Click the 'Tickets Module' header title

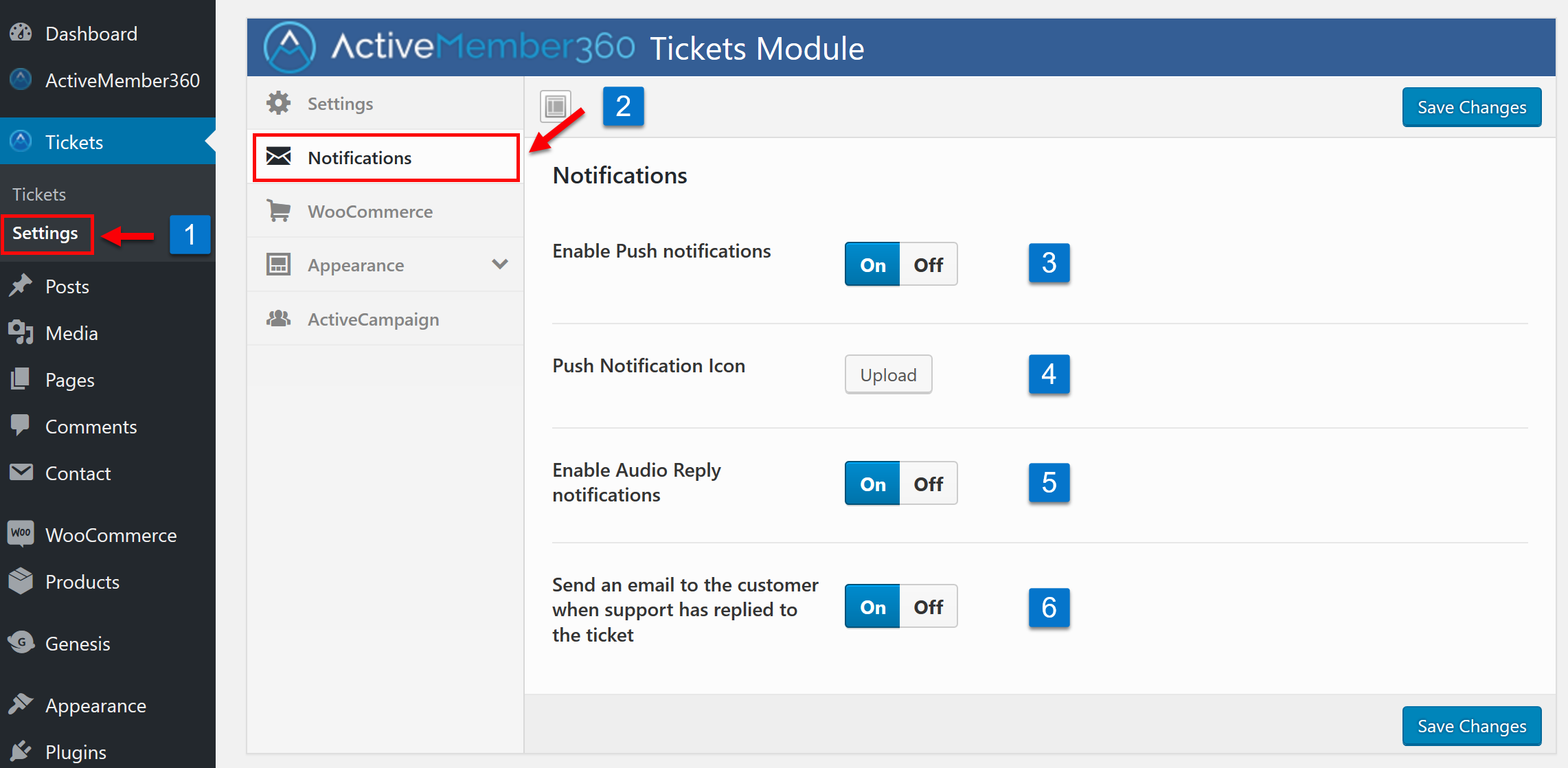(x=757, y=49)
